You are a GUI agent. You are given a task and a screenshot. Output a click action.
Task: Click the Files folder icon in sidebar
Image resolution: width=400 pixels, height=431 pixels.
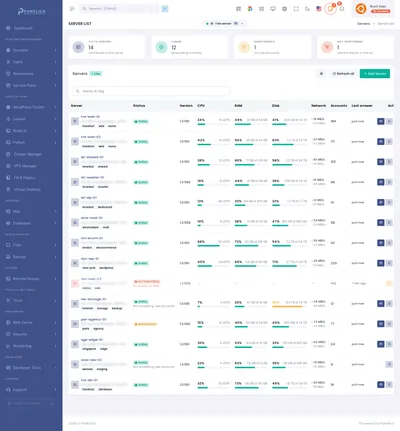[8, 245]
